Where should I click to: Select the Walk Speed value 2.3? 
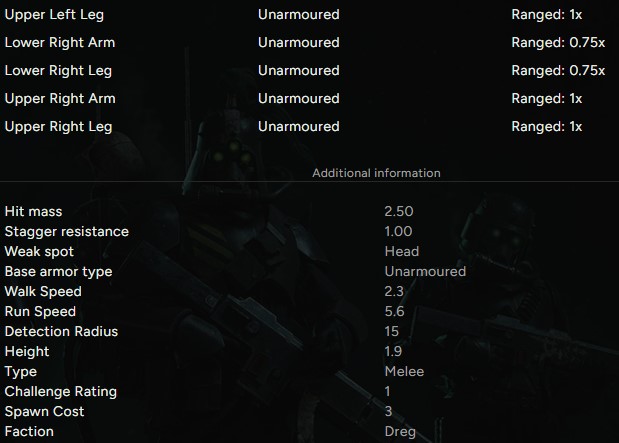tap(394, 292)
